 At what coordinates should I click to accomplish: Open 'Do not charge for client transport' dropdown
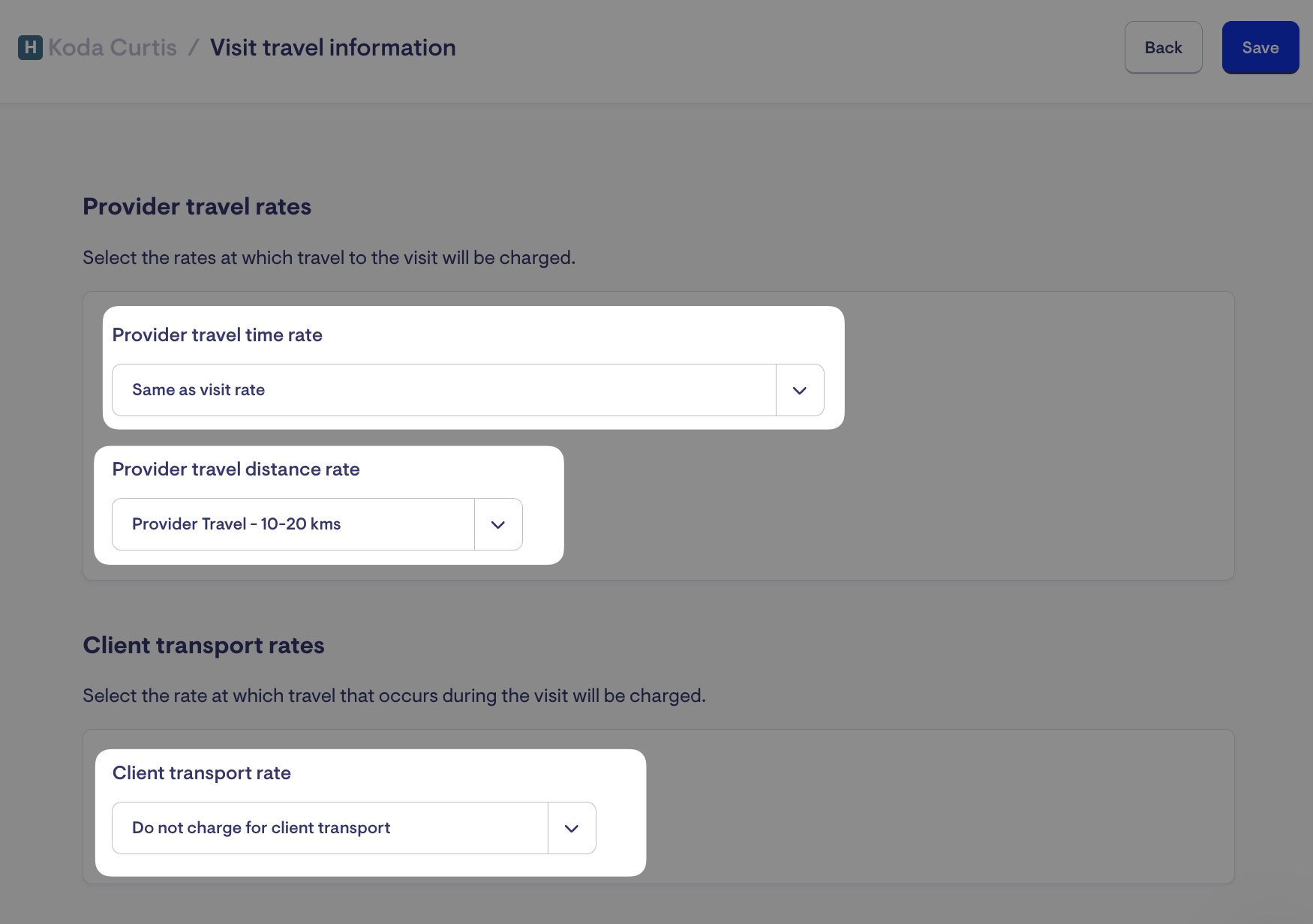pyautogui.click(x=330, y=828)
